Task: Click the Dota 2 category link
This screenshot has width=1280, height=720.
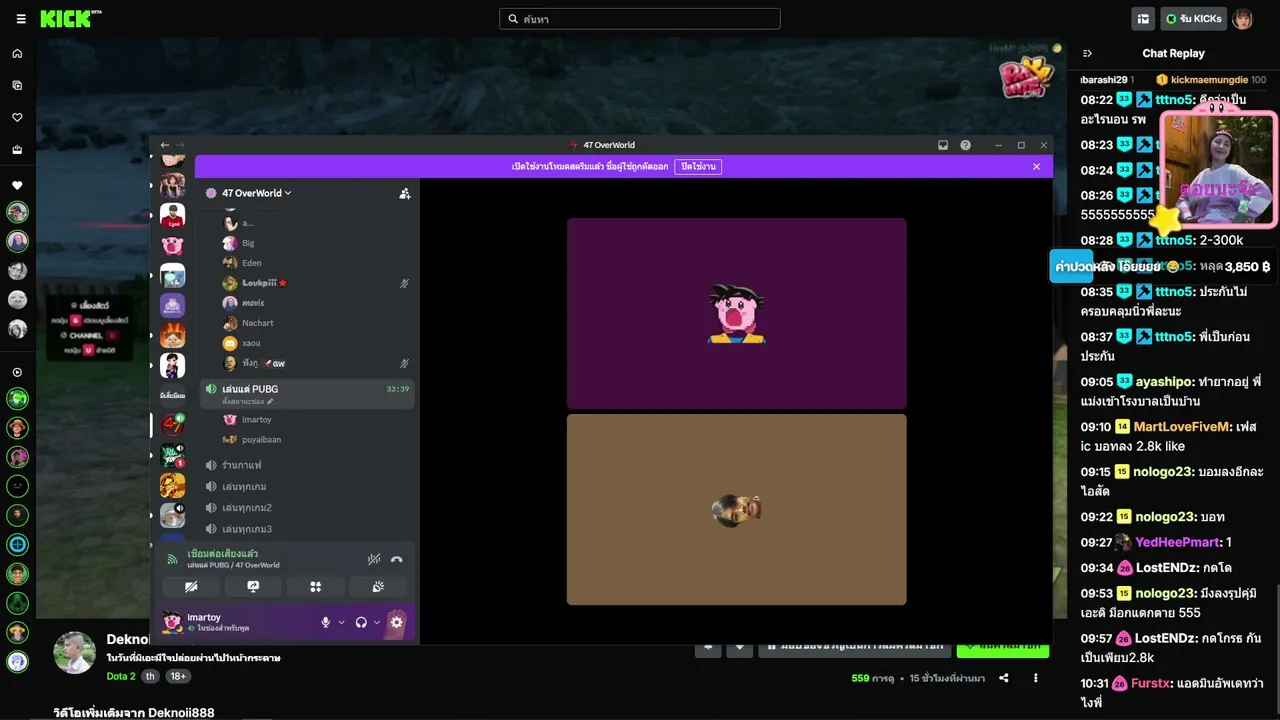Action: click(121, 676)
